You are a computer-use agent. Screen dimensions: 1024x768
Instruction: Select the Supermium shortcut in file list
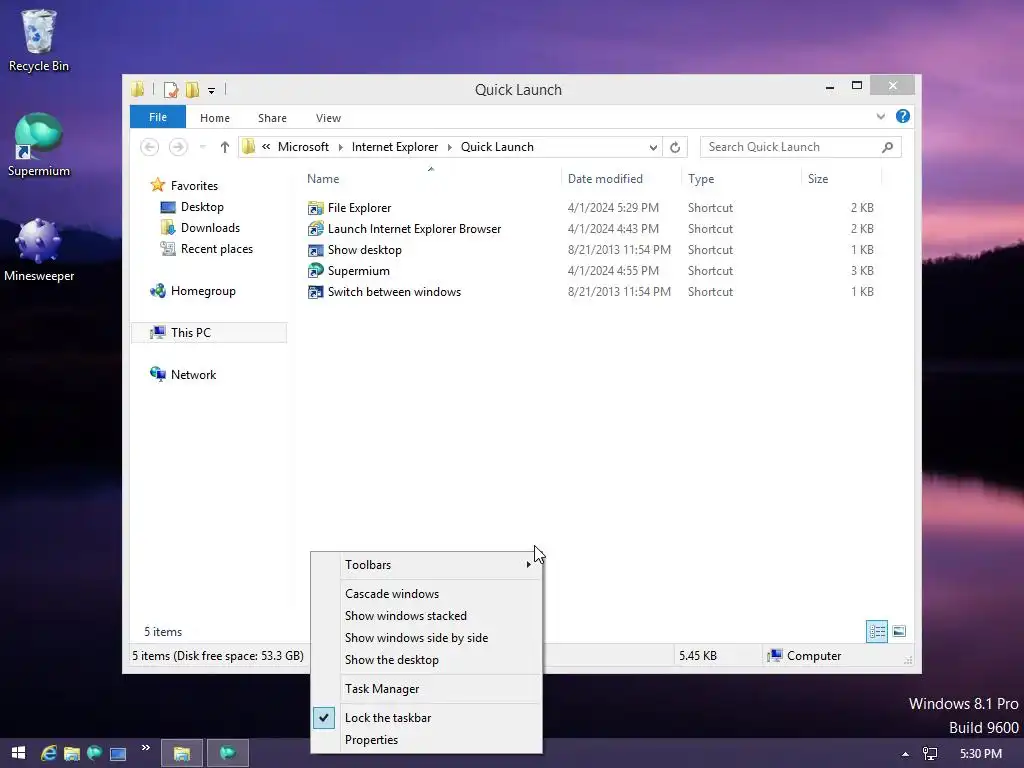coord(349,270)
